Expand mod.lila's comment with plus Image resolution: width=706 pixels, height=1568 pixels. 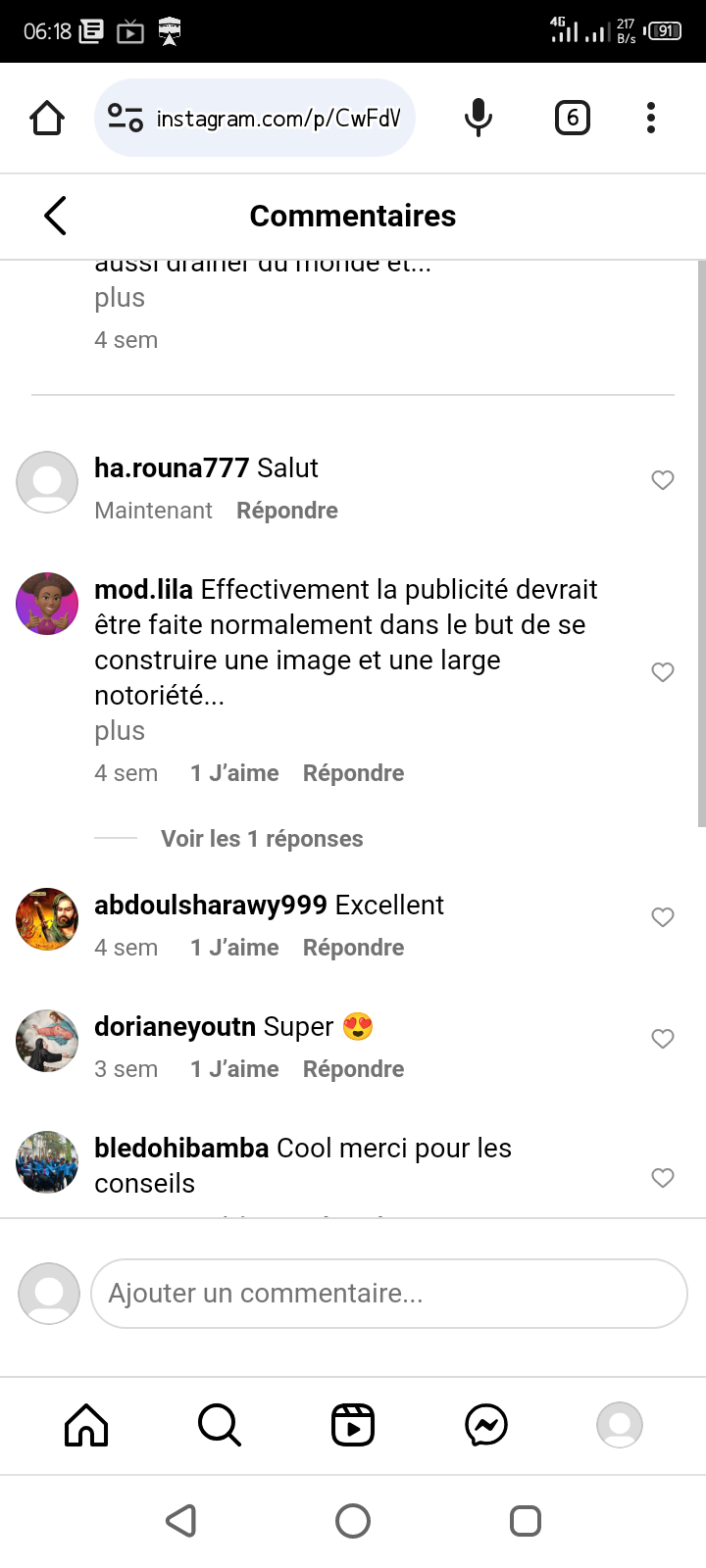[x=120, y=731]
